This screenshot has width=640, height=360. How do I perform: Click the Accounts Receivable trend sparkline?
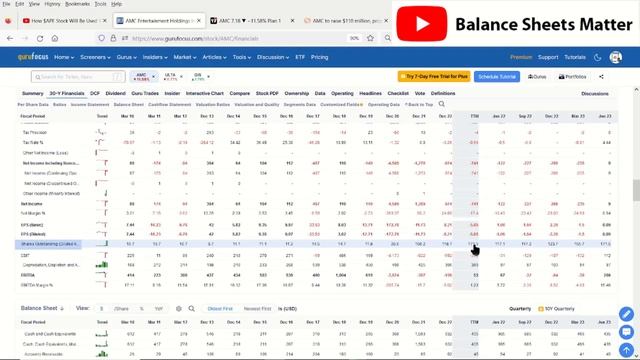pos(102,354)
